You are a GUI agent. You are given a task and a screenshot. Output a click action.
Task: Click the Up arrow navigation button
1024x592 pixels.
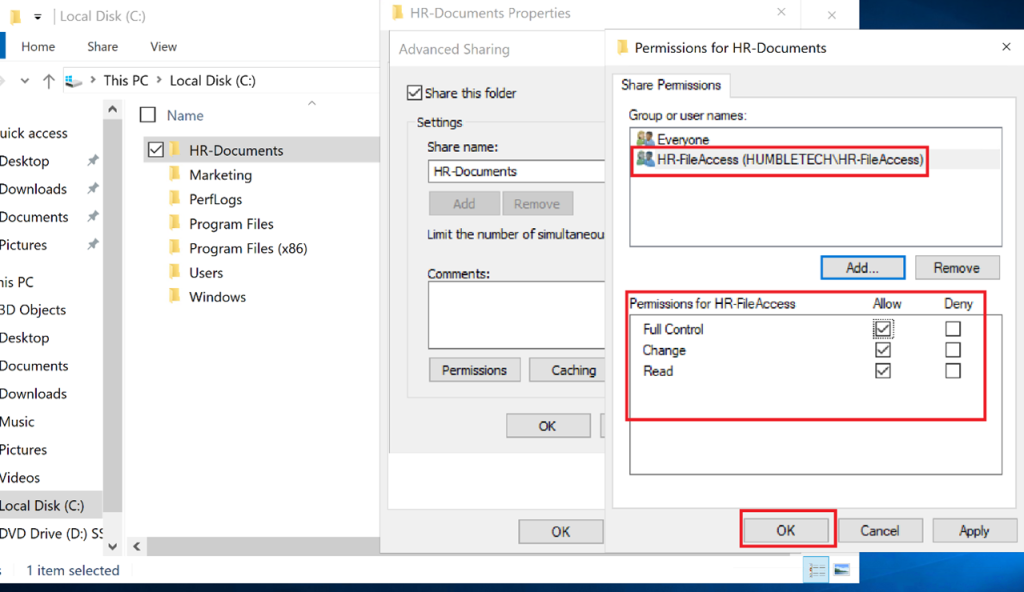pos(48,81)
